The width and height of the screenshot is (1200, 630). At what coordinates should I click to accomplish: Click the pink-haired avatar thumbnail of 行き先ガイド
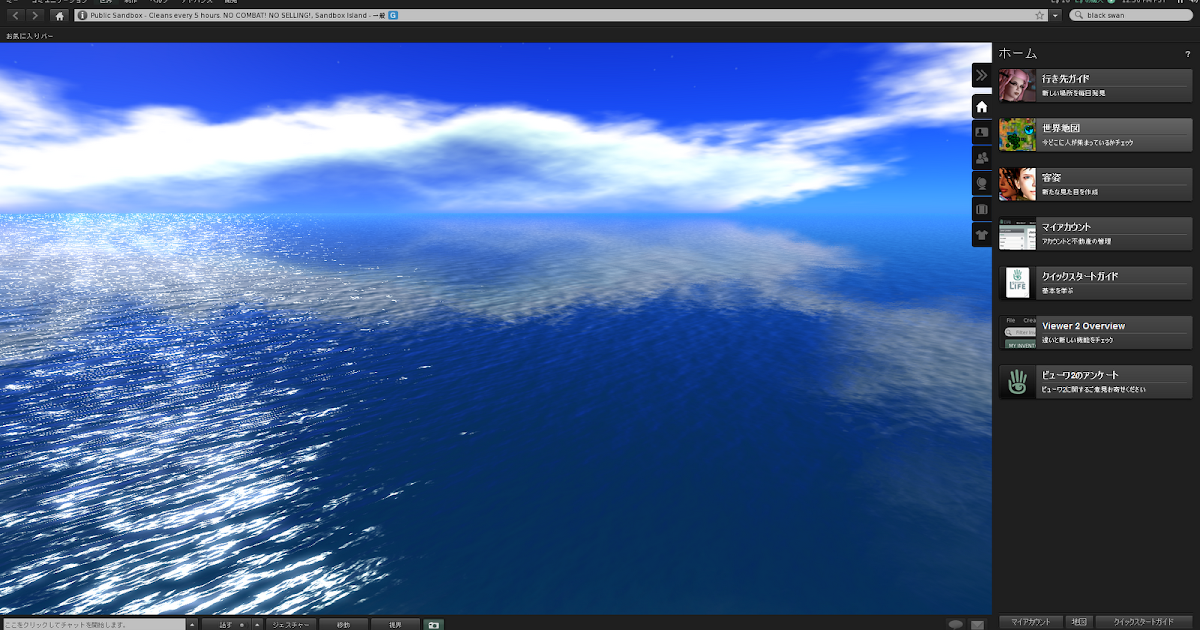[x=1017, y=85]
